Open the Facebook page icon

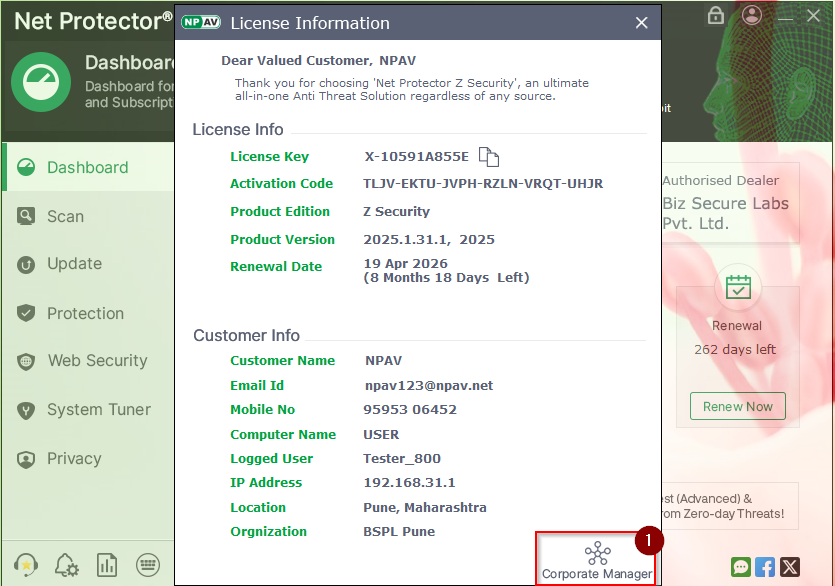[x=765, y=567]
